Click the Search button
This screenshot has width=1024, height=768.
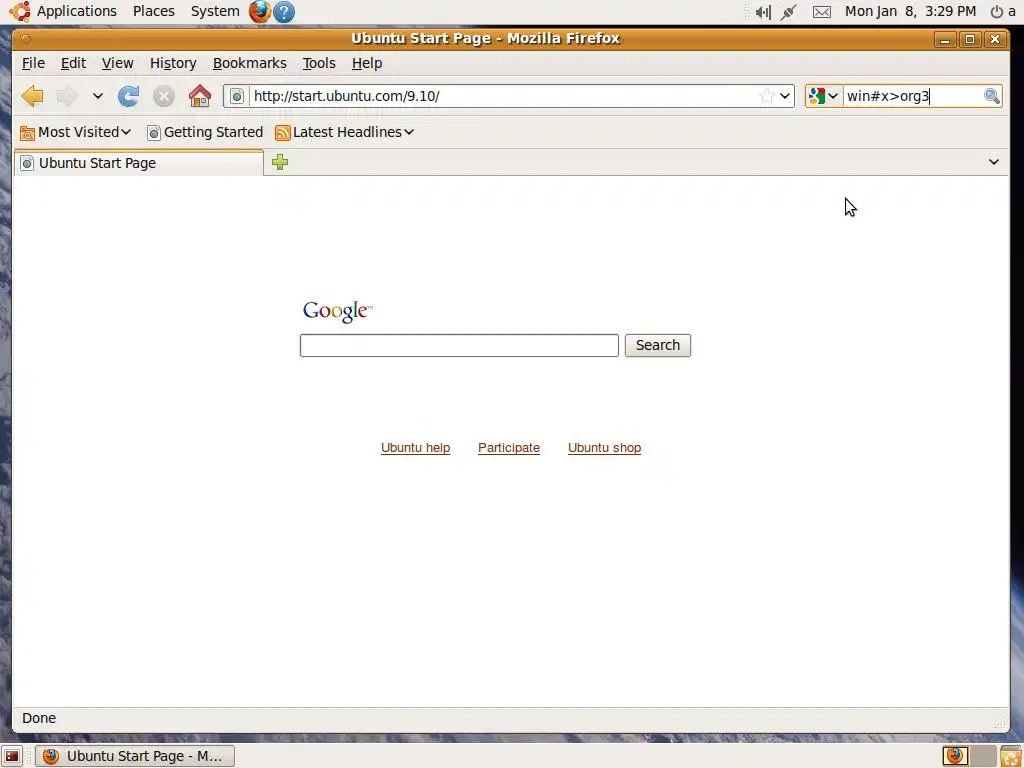(x=658, y=345)
